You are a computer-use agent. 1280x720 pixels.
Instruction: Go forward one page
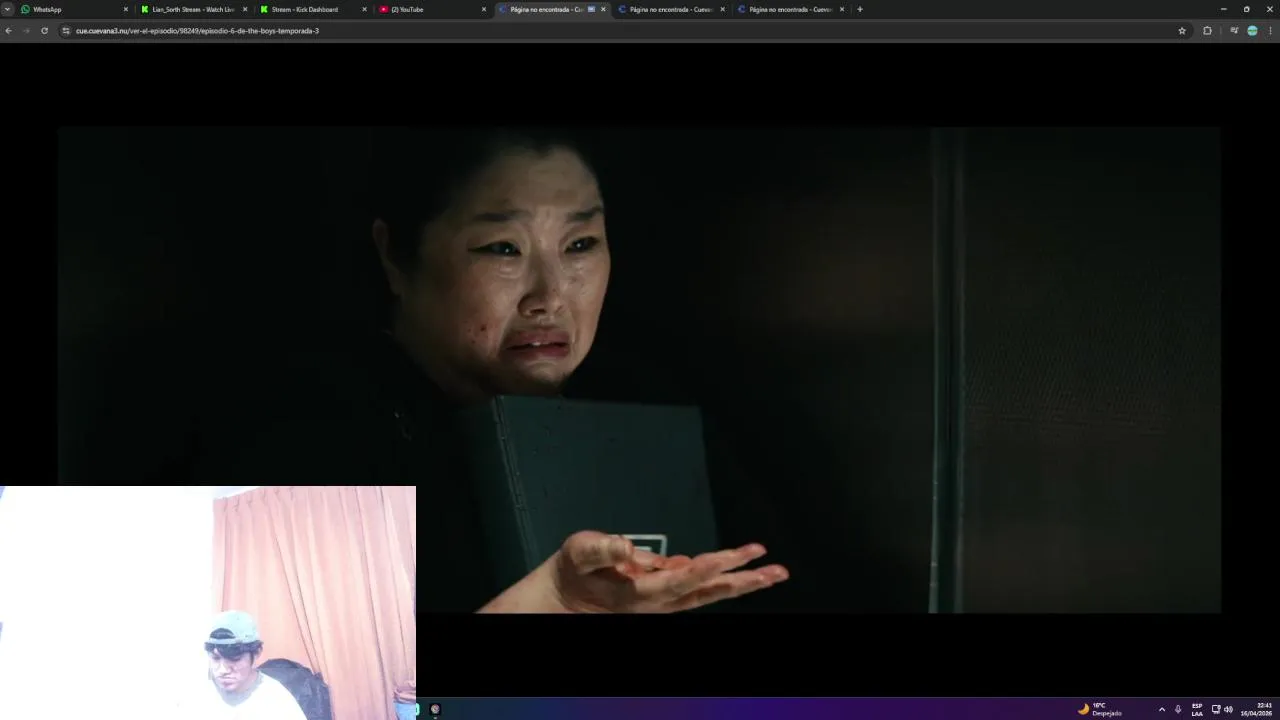(x=26, y=31)
